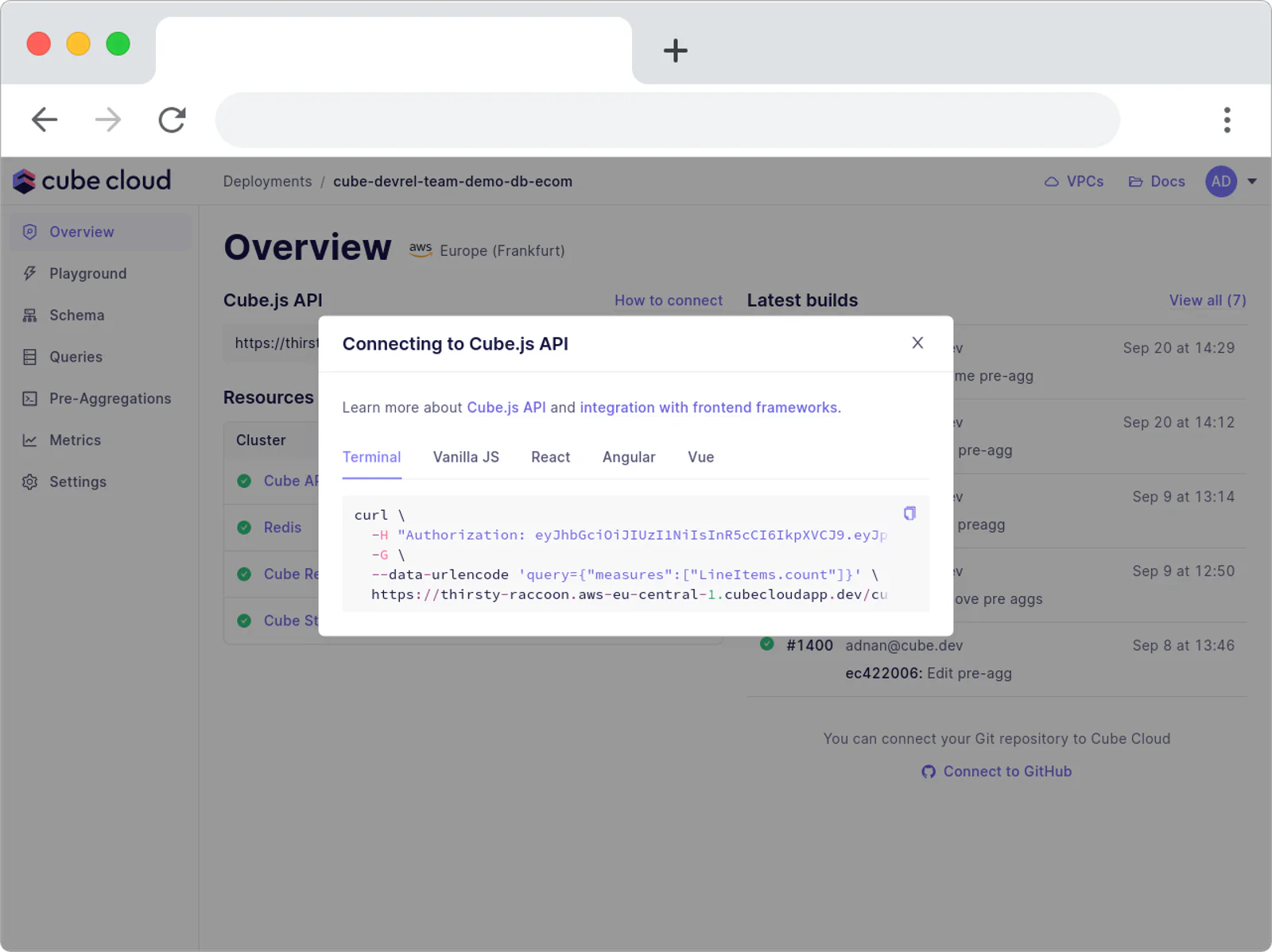Click View all (7) builds
Viewport: 1272px width, 952px height.
[1208, 300]
